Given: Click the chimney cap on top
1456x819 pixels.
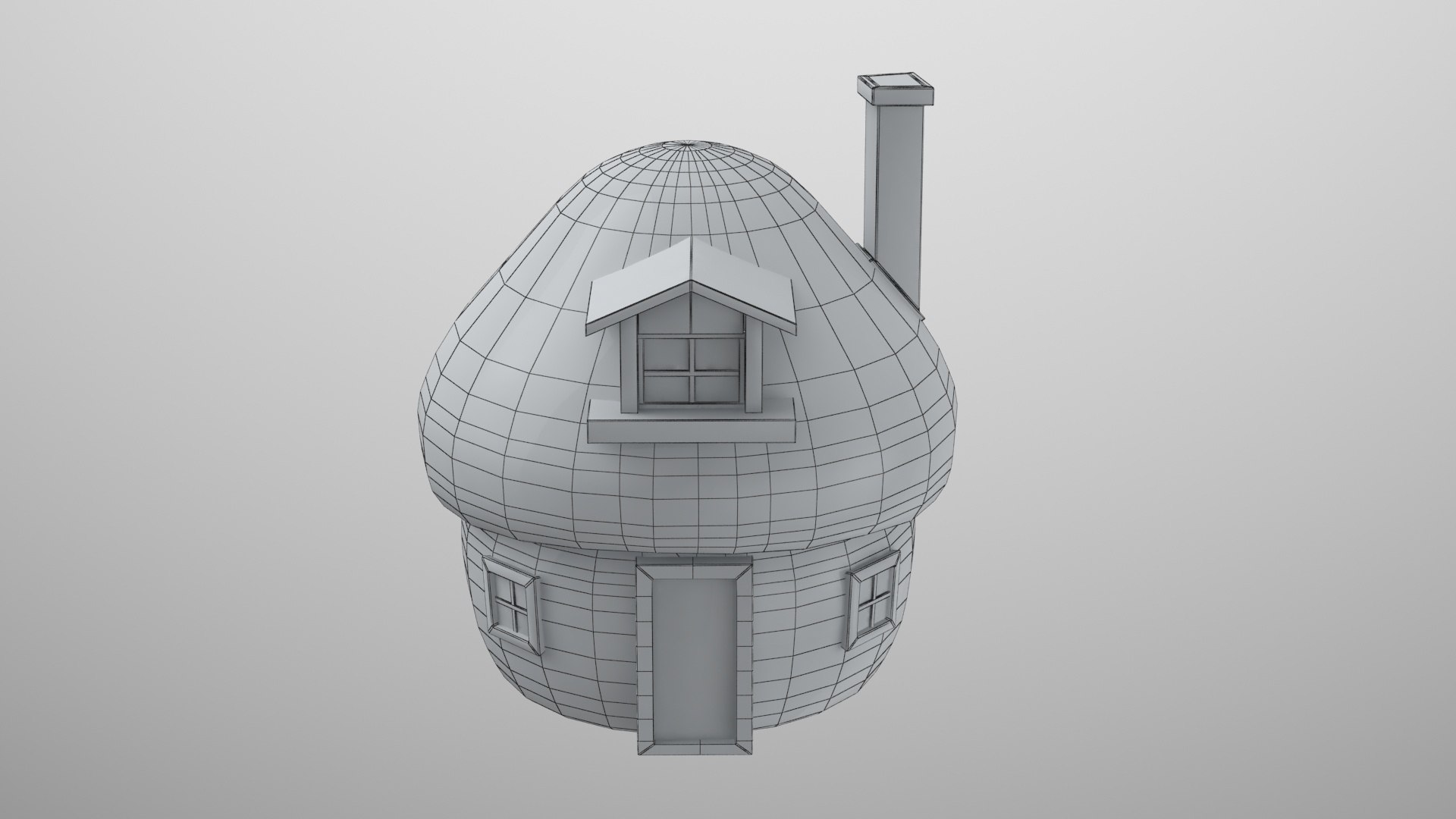Looking at the screenshot, I should point(895,90).
